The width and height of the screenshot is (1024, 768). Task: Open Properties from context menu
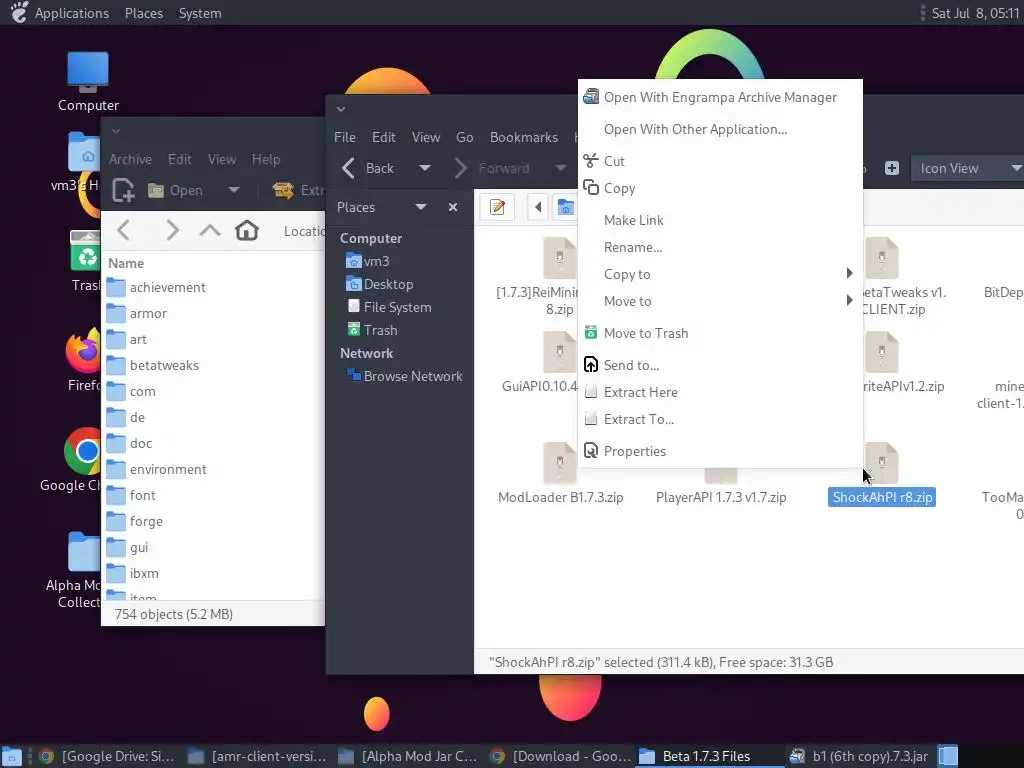coord(720,451)
